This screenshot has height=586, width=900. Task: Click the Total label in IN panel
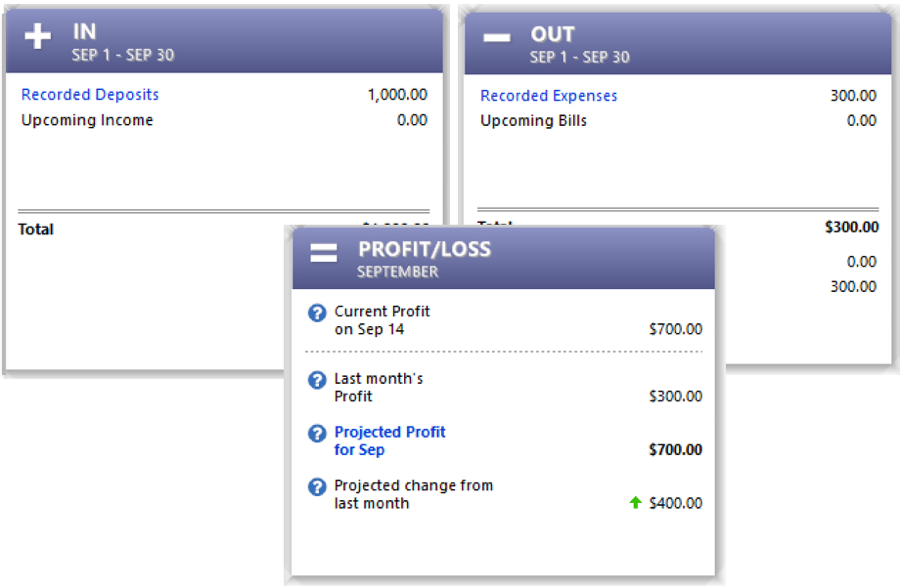click(36, 229)
